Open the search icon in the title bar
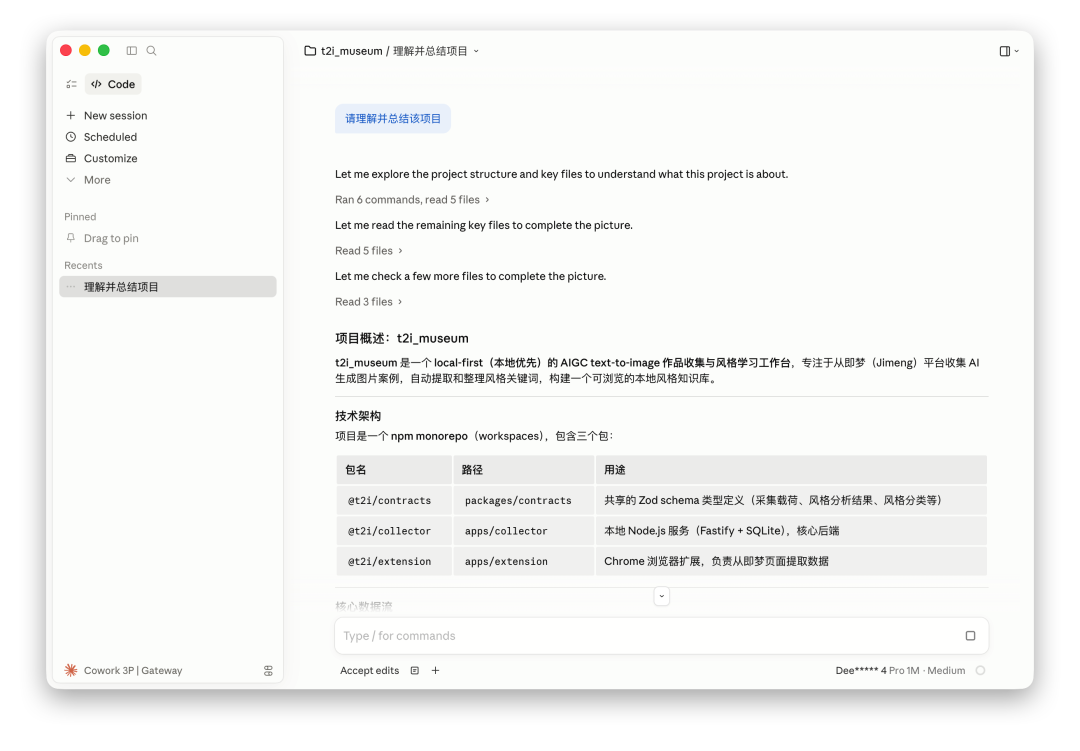The image size is (1080, 751). pos(151,50)
